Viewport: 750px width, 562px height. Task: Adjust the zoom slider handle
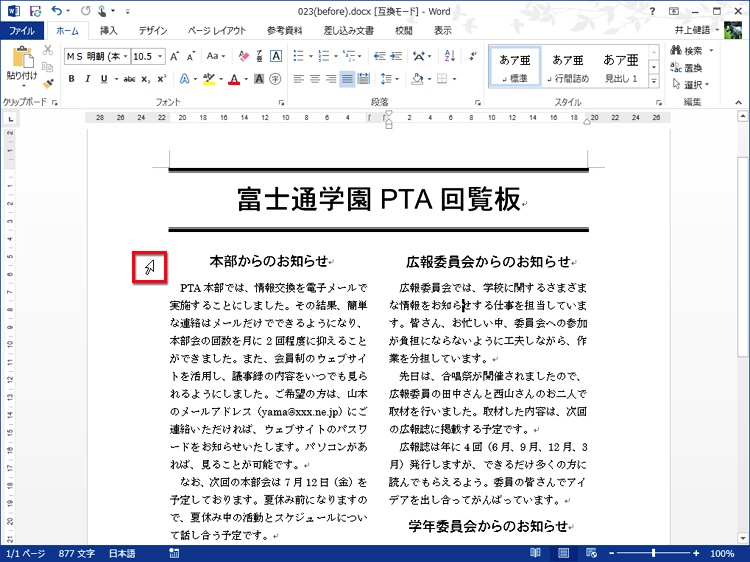tap(653, 553)
